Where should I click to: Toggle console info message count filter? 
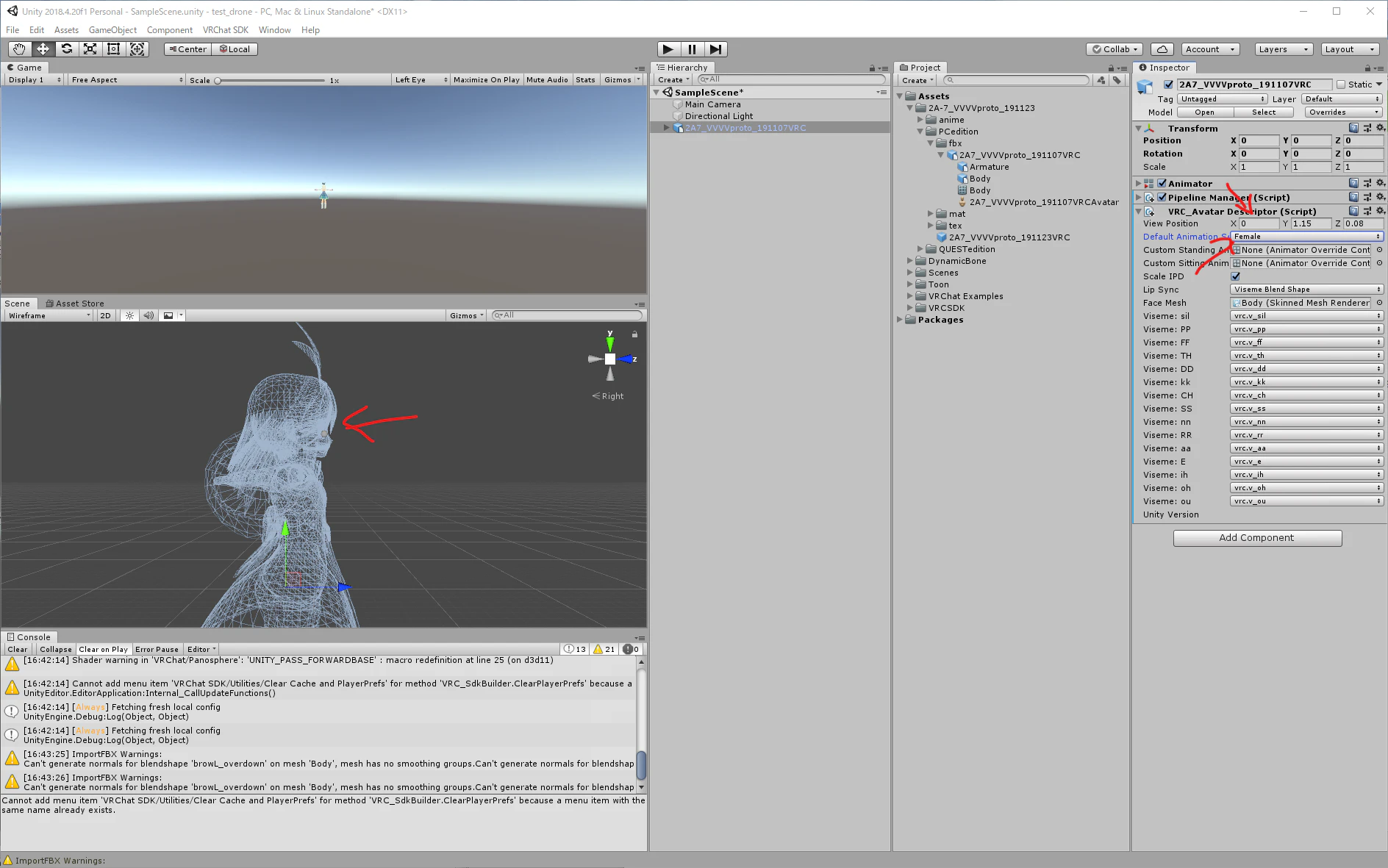575,649
